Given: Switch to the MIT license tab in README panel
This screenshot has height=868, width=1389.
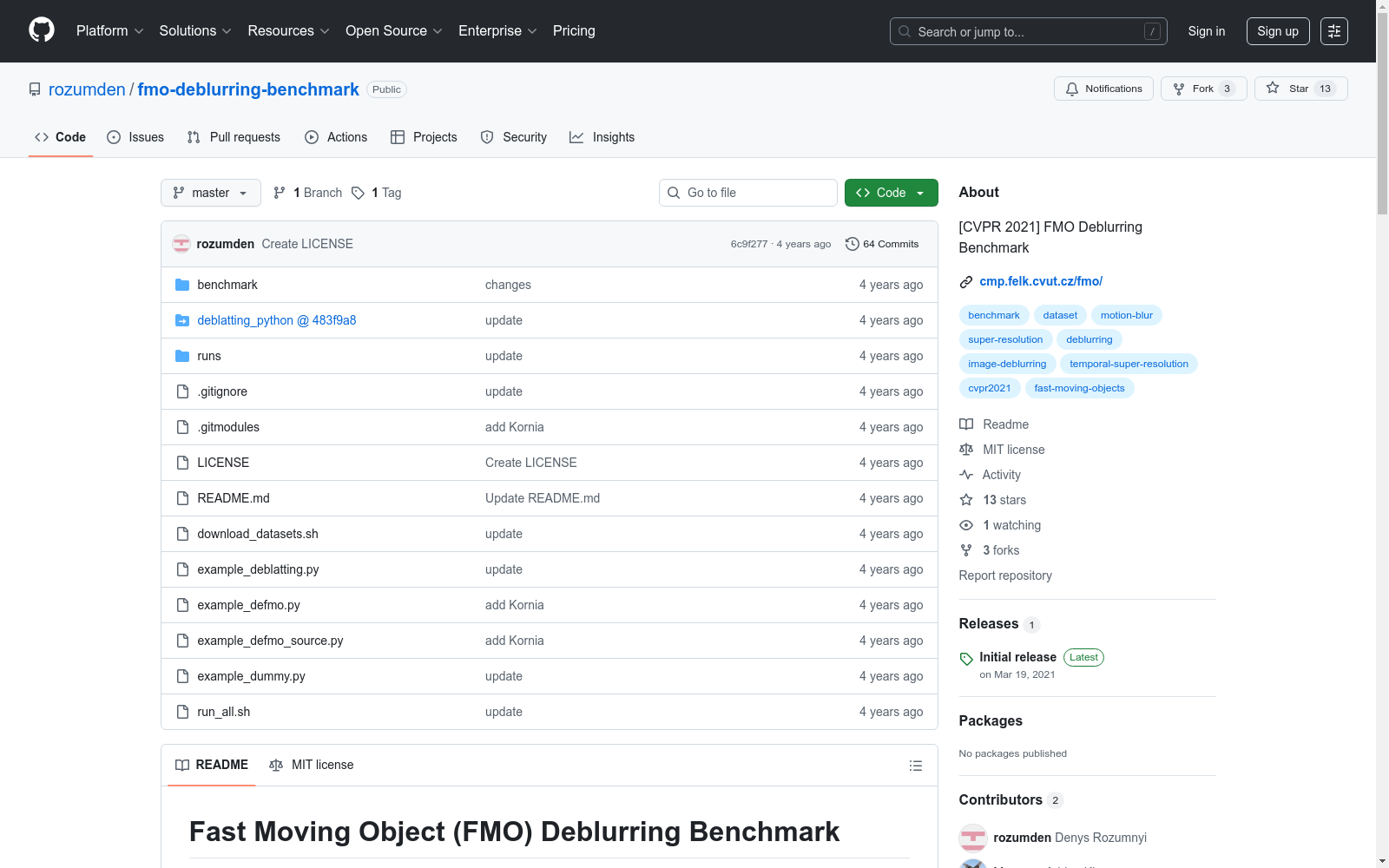Looking at the screenshot, I should click(312, 765).
